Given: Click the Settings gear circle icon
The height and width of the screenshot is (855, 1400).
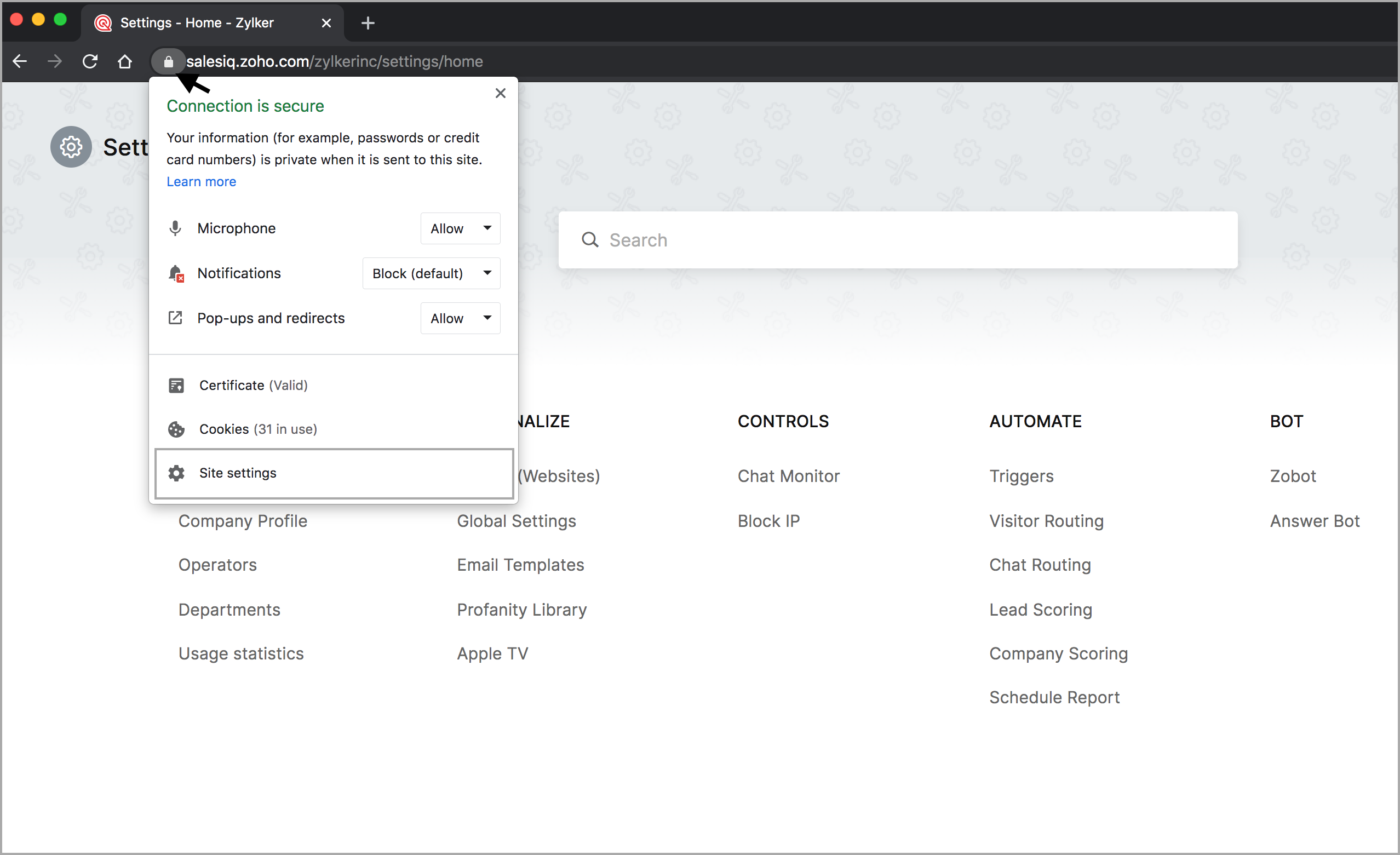Looking at the screenshot, I should click(71, 147).
